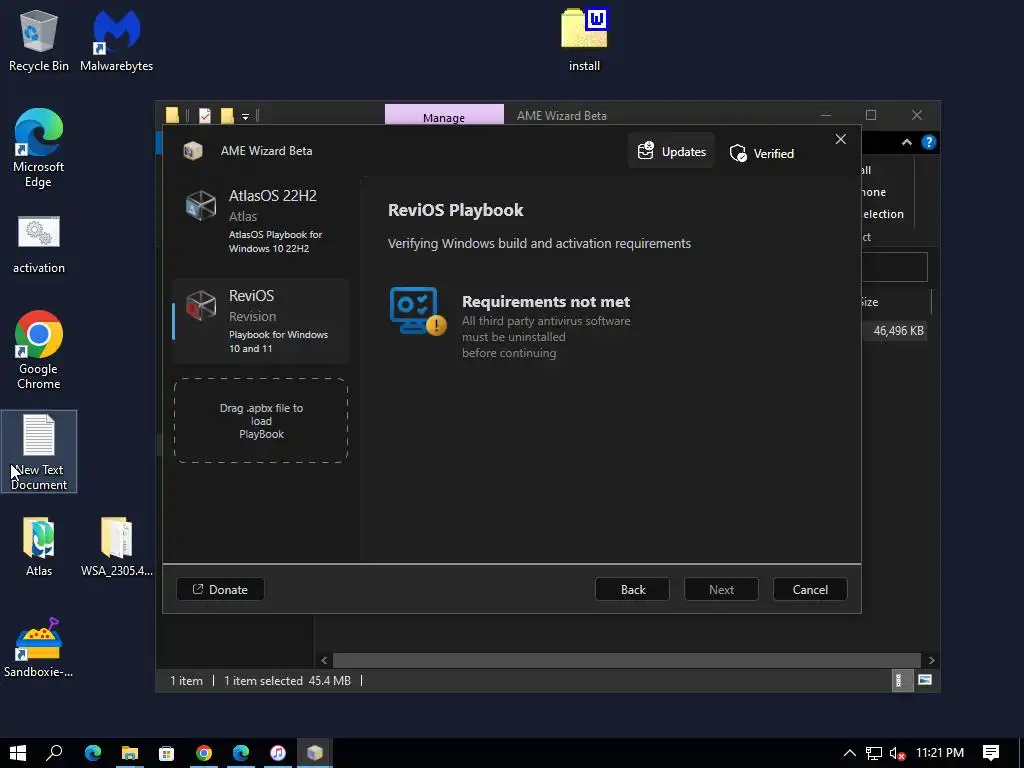
Task: Click the muted volume tray icon
Action: [897, 753]
